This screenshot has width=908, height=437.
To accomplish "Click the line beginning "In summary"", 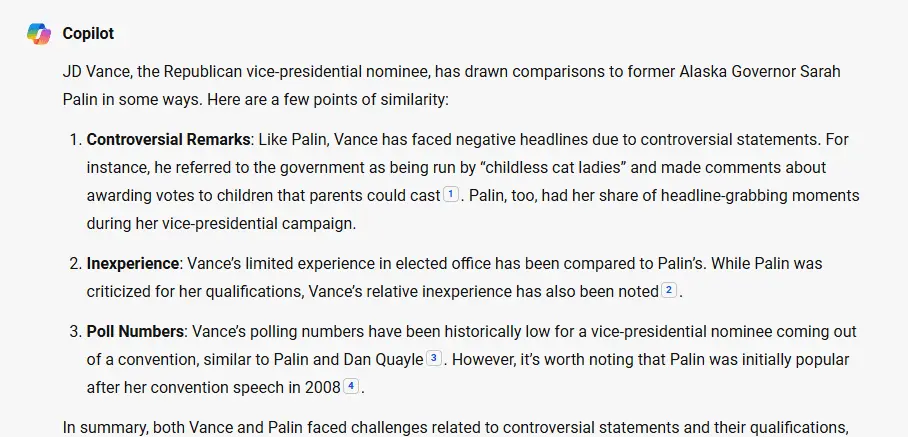I will point(400,427).
